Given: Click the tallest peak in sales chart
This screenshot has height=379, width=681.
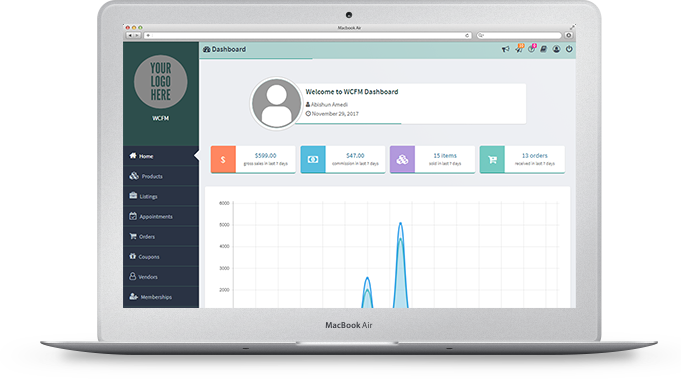Looking at the screenshot, I should click(x=400, y=223).
